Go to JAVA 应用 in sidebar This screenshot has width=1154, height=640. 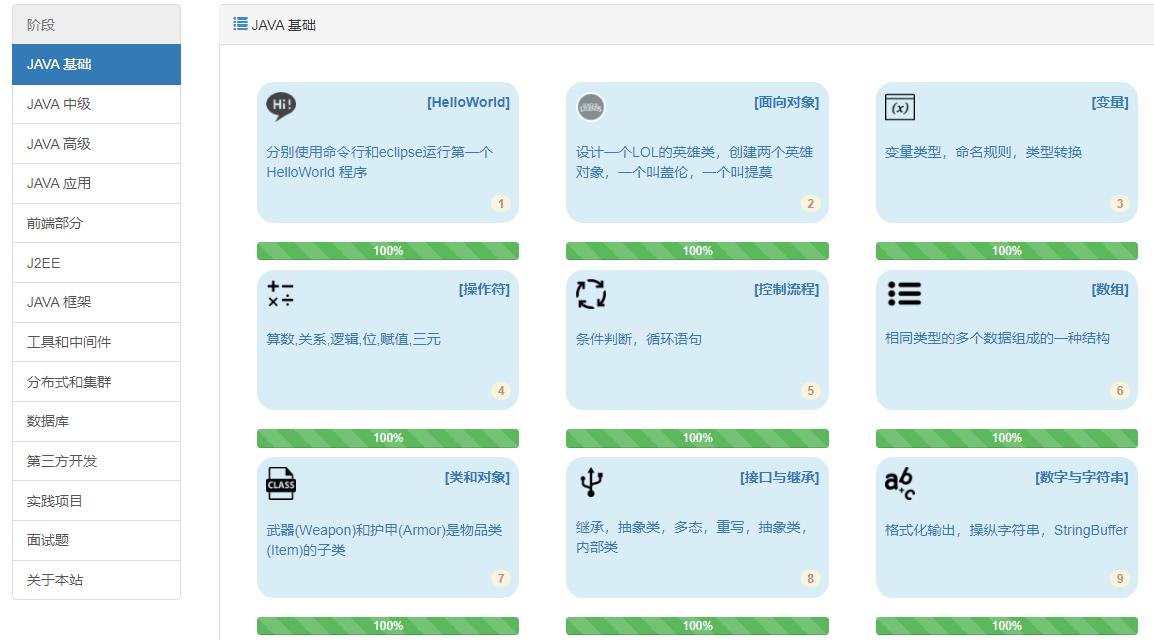[96, 184]
